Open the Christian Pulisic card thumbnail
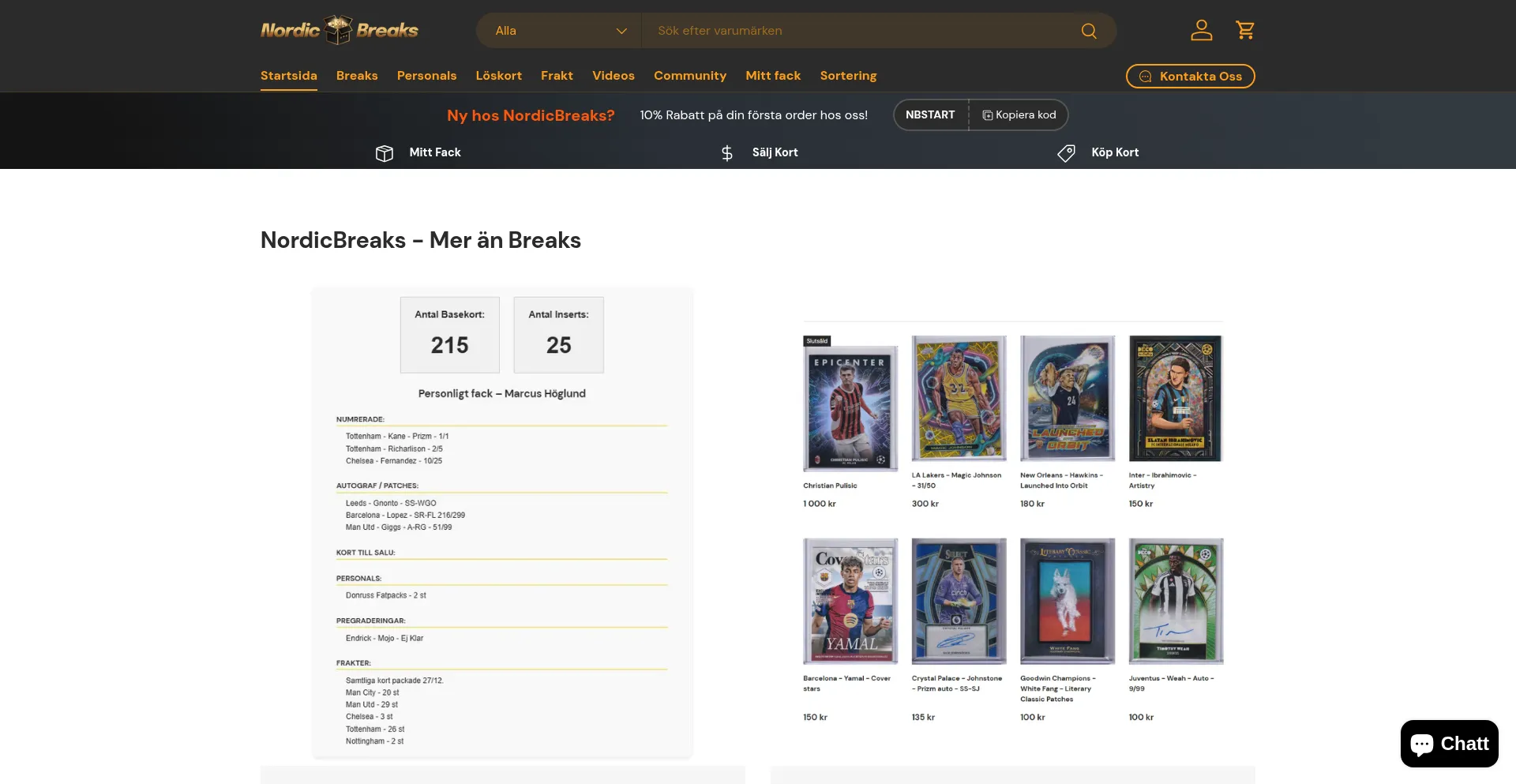Screen dimensions: 1516x784 point(850,405)
